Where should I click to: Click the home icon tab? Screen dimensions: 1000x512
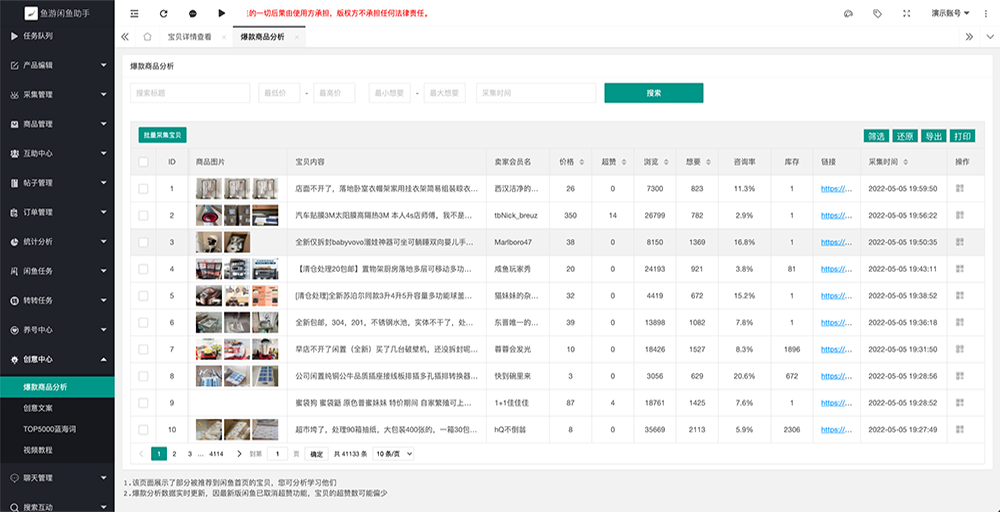click(147, 37)
